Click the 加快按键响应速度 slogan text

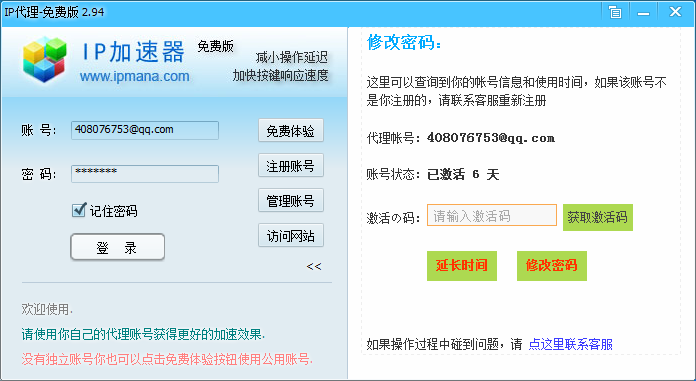point(281,75)
